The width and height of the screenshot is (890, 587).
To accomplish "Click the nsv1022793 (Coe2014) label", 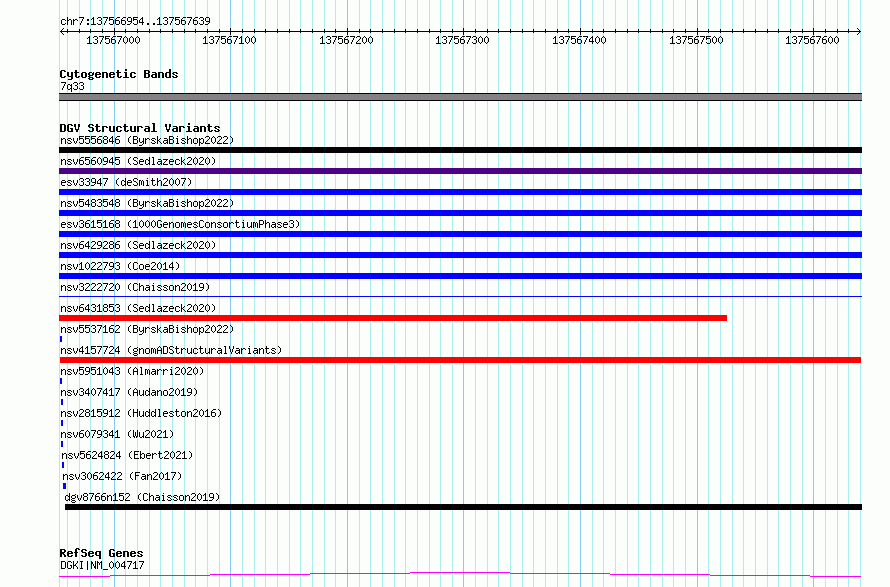I will [x=120, y=266].
